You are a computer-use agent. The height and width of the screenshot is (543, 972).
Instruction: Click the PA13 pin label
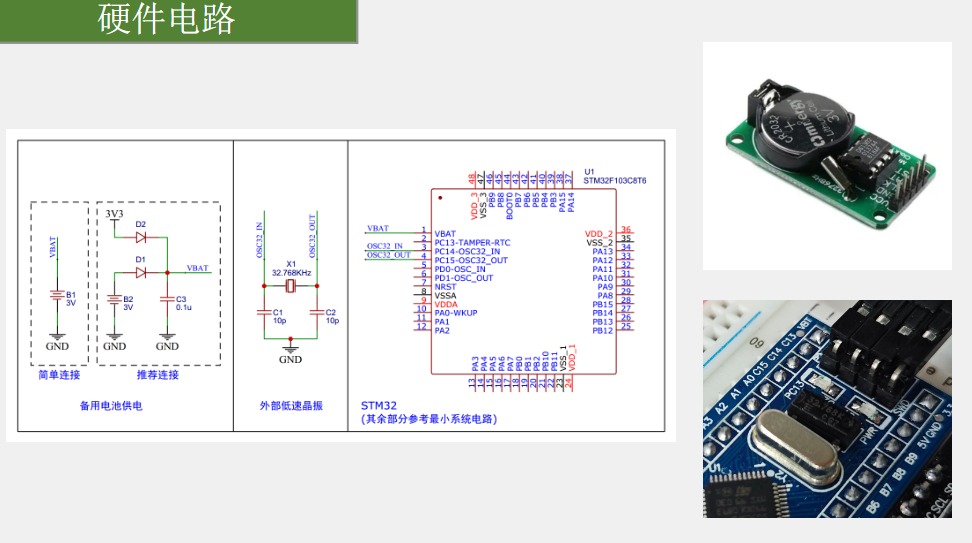pos(603,252)
